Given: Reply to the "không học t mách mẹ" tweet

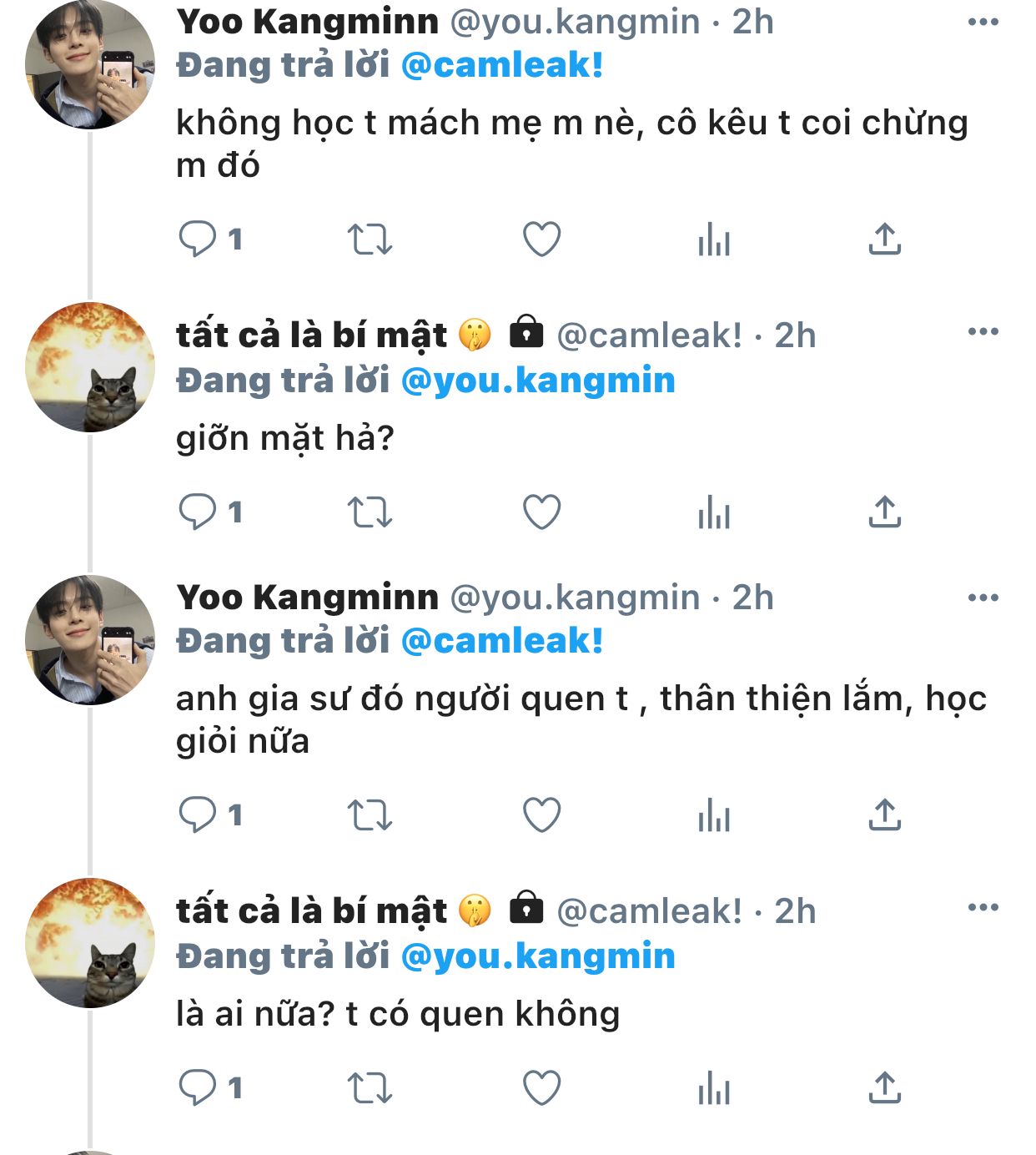Looking at the screenshot, I should click(x=198, y=240).
